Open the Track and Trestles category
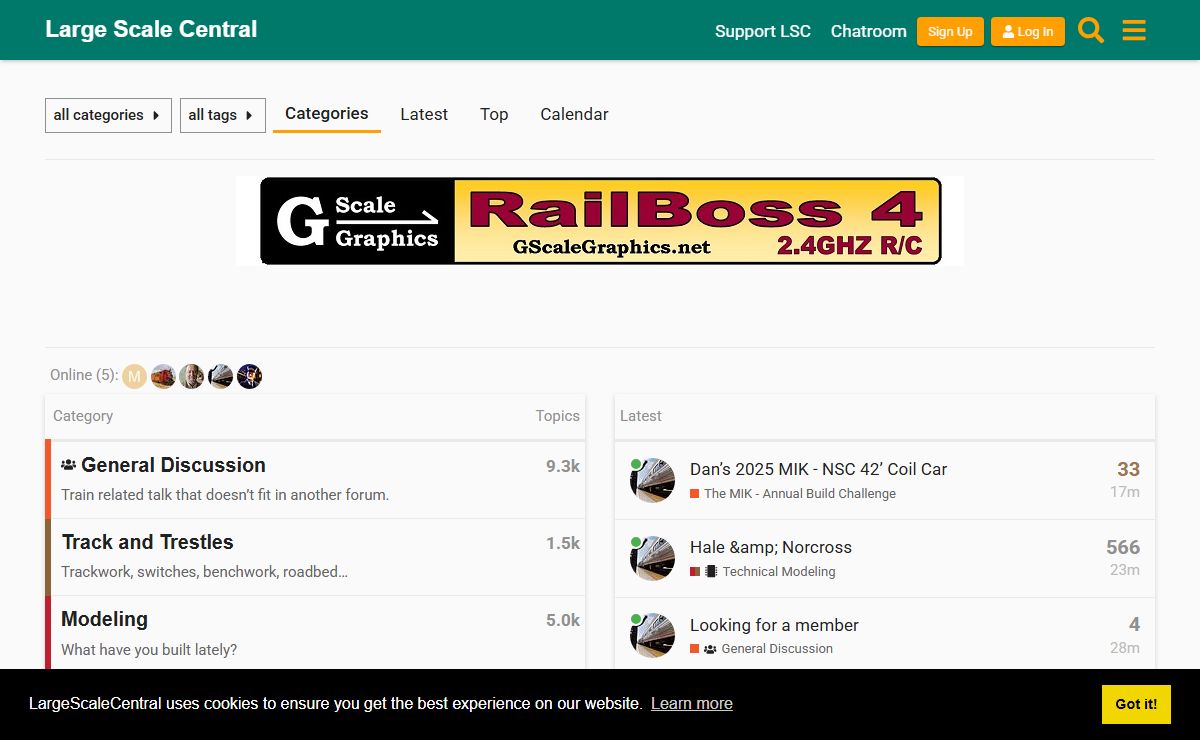The height and width of the screenshot is (740, 1200). coord(148,542)
